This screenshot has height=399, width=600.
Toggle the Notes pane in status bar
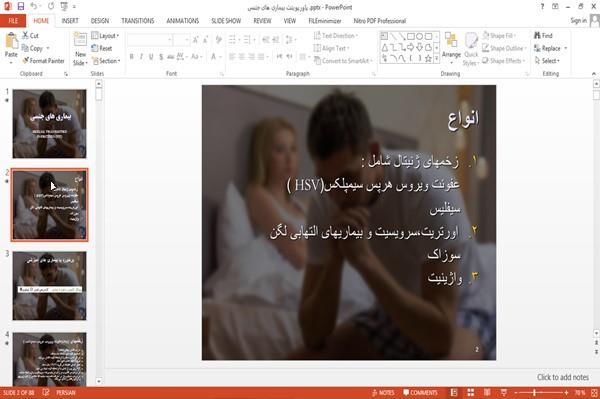point(383,392)
